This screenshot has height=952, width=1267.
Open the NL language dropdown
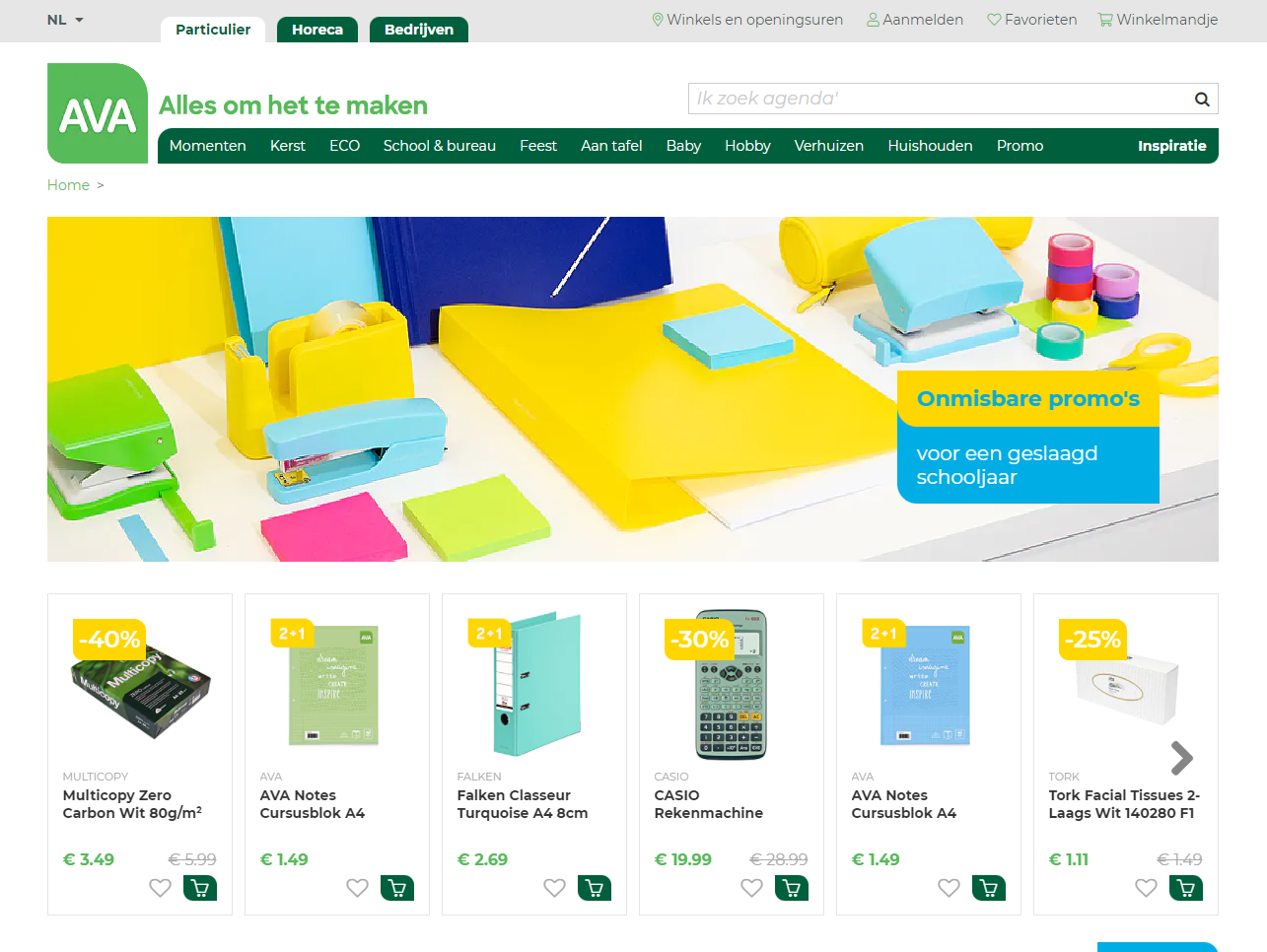65,20
